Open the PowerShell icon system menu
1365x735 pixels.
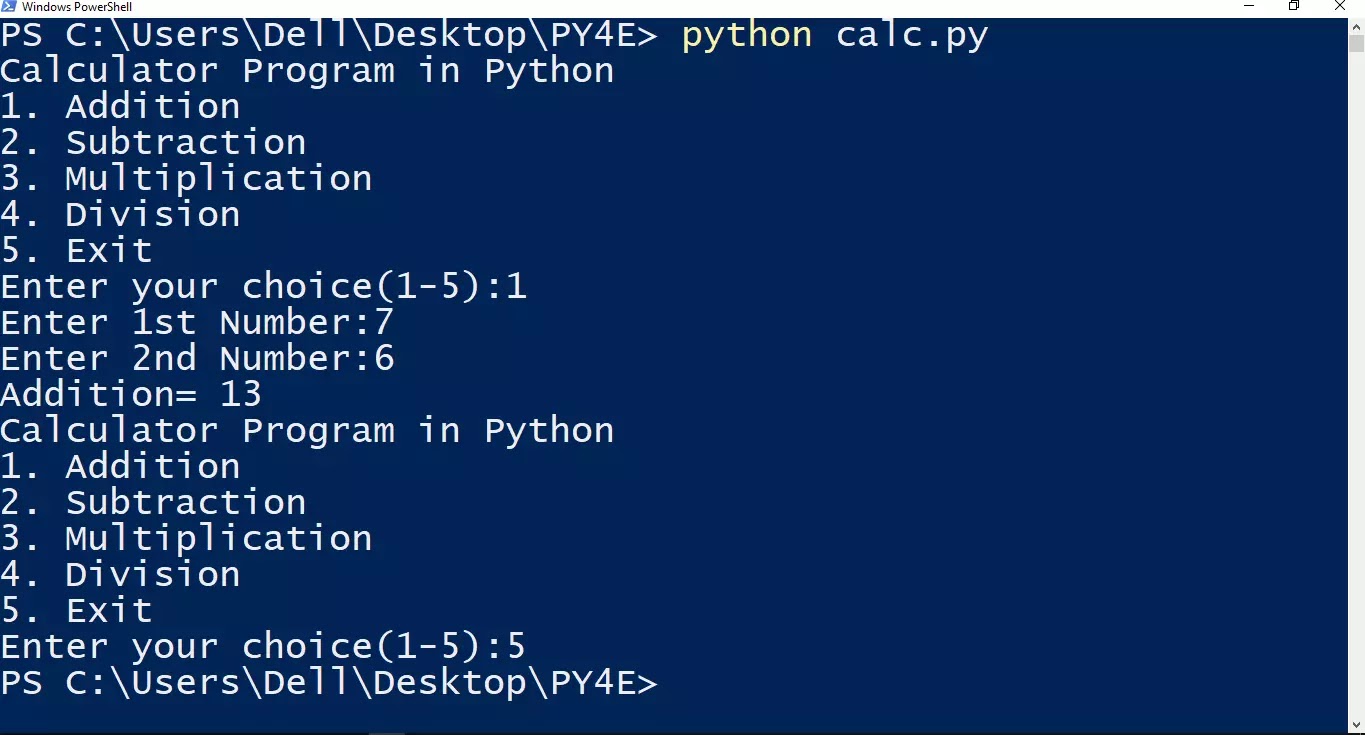pyautogui.click(x=9, y=7)
